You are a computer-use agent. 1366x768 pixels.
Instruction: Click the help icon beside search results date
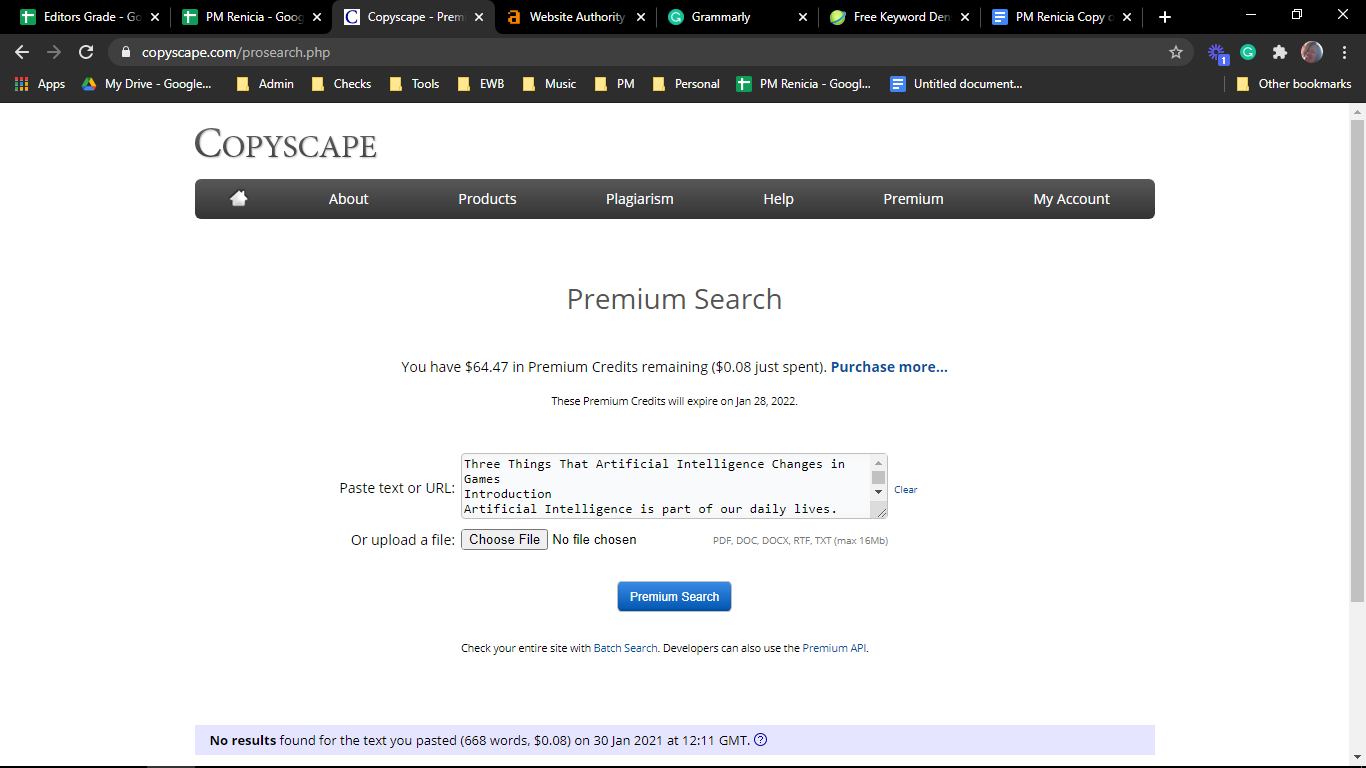[x=760, y=741]
